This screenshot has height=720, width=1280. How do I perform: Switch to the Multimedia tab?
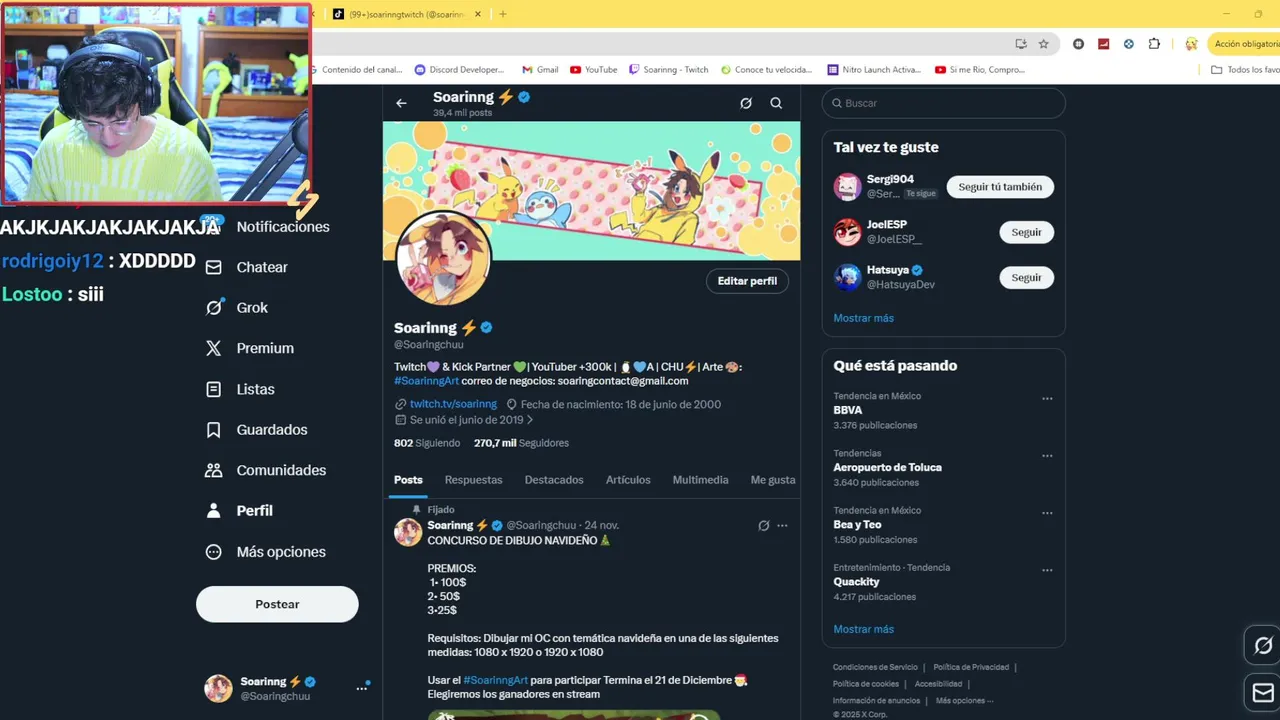click(x=700, y=480)
